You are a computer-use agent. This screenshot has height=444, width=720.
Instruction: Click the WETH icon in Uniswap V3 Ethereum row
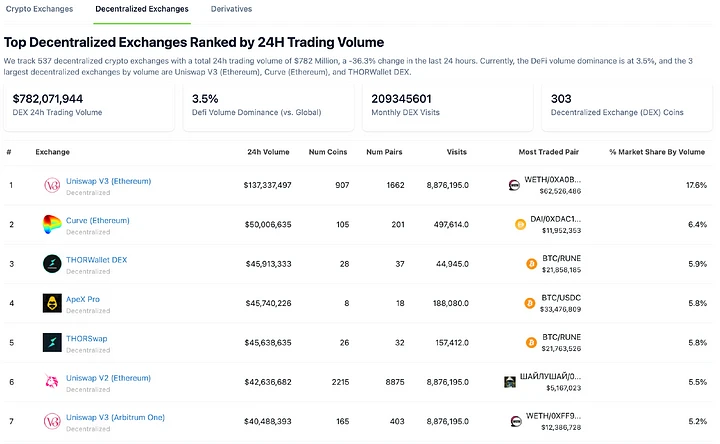pyautogui.click(x=514, y=185)
